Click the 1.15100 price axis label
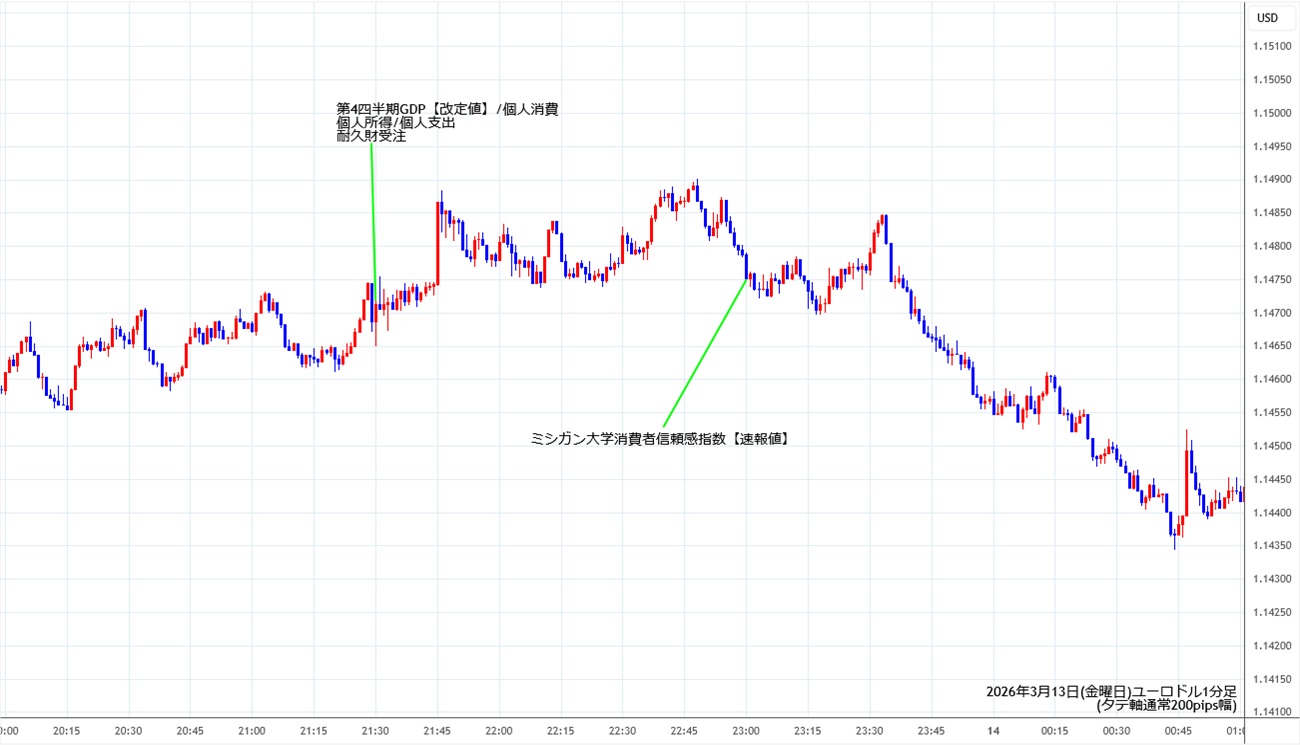 point(1271,46)
